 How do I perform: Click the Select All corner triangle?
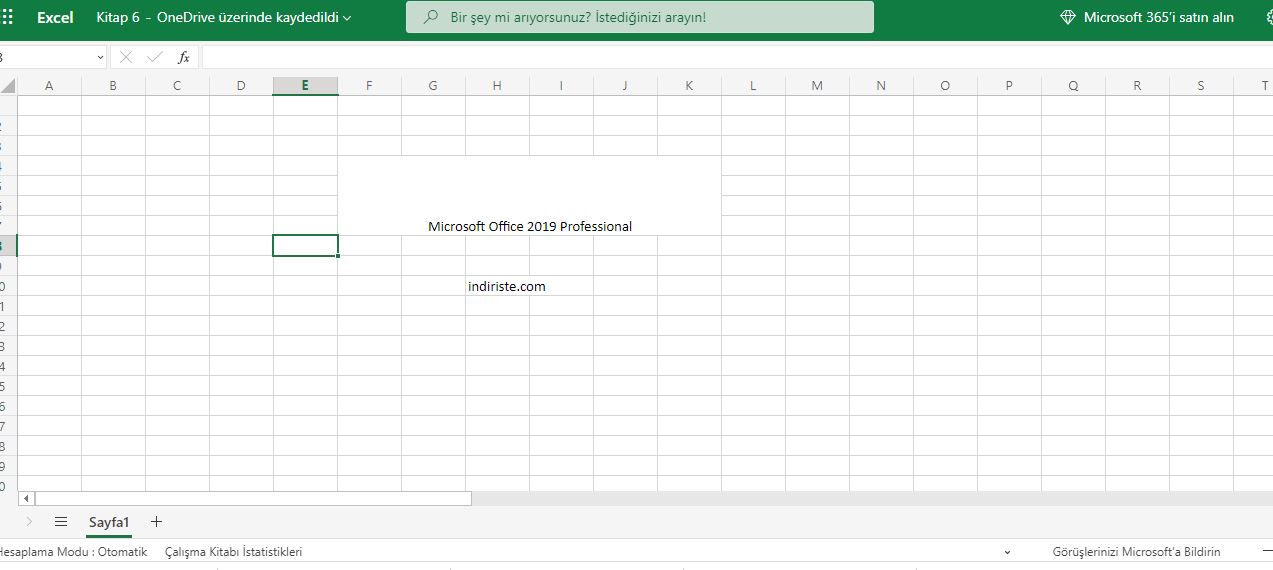8,86
